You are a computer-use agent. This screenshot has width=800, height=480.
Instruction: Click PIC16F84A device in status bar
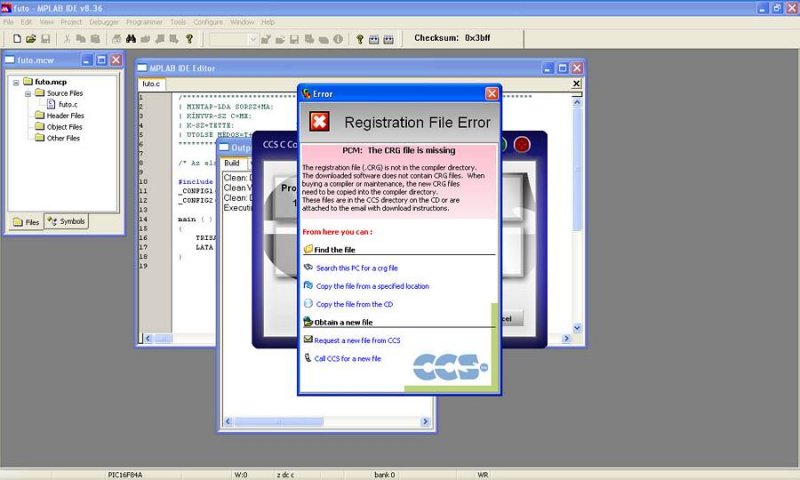(126, 475)
